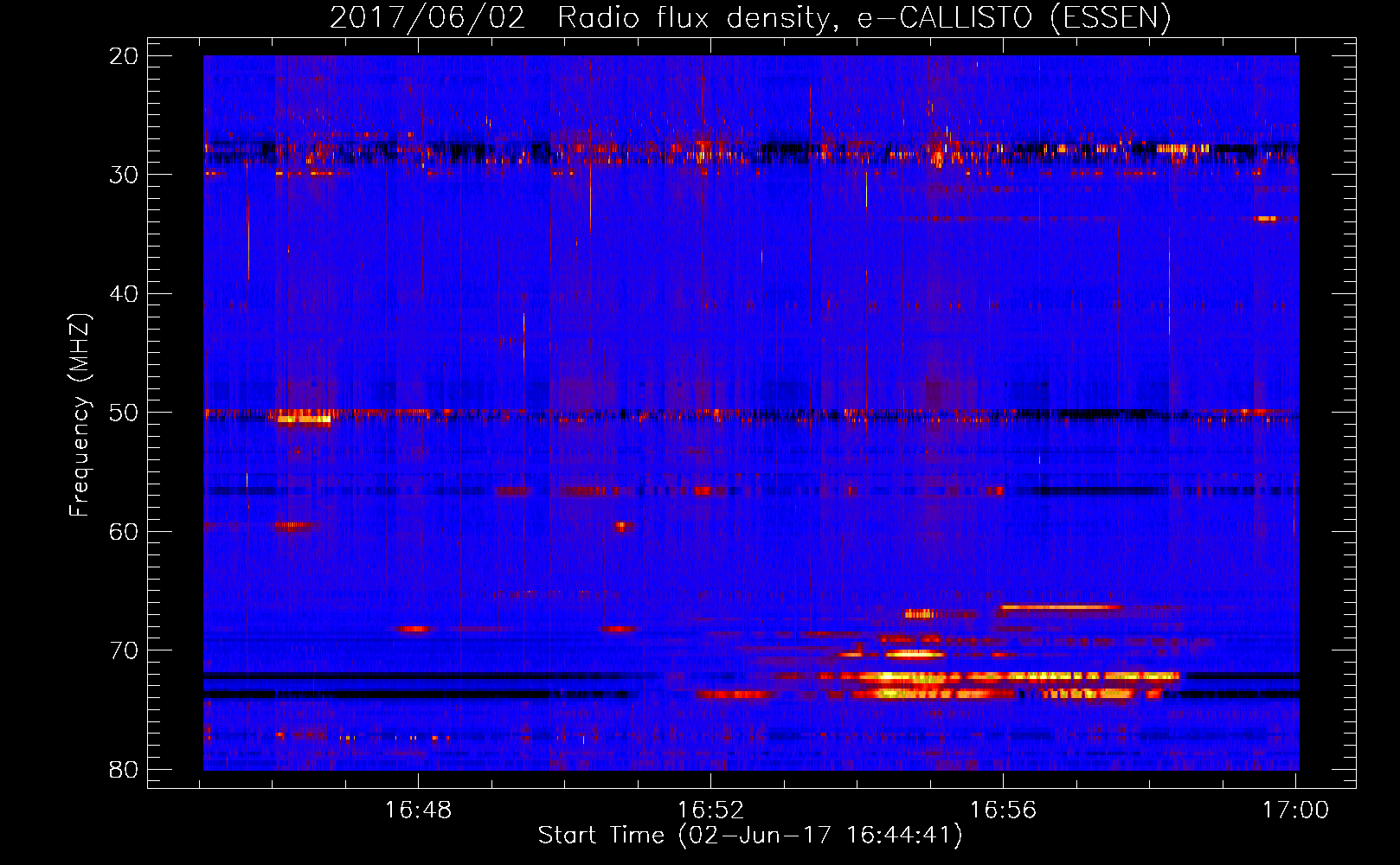The height and width of the screenshot is (865, 1400).
Task: Click the "Start Time (02-Jun-17 16:44:41)" label
Action: tap(750, 836)
